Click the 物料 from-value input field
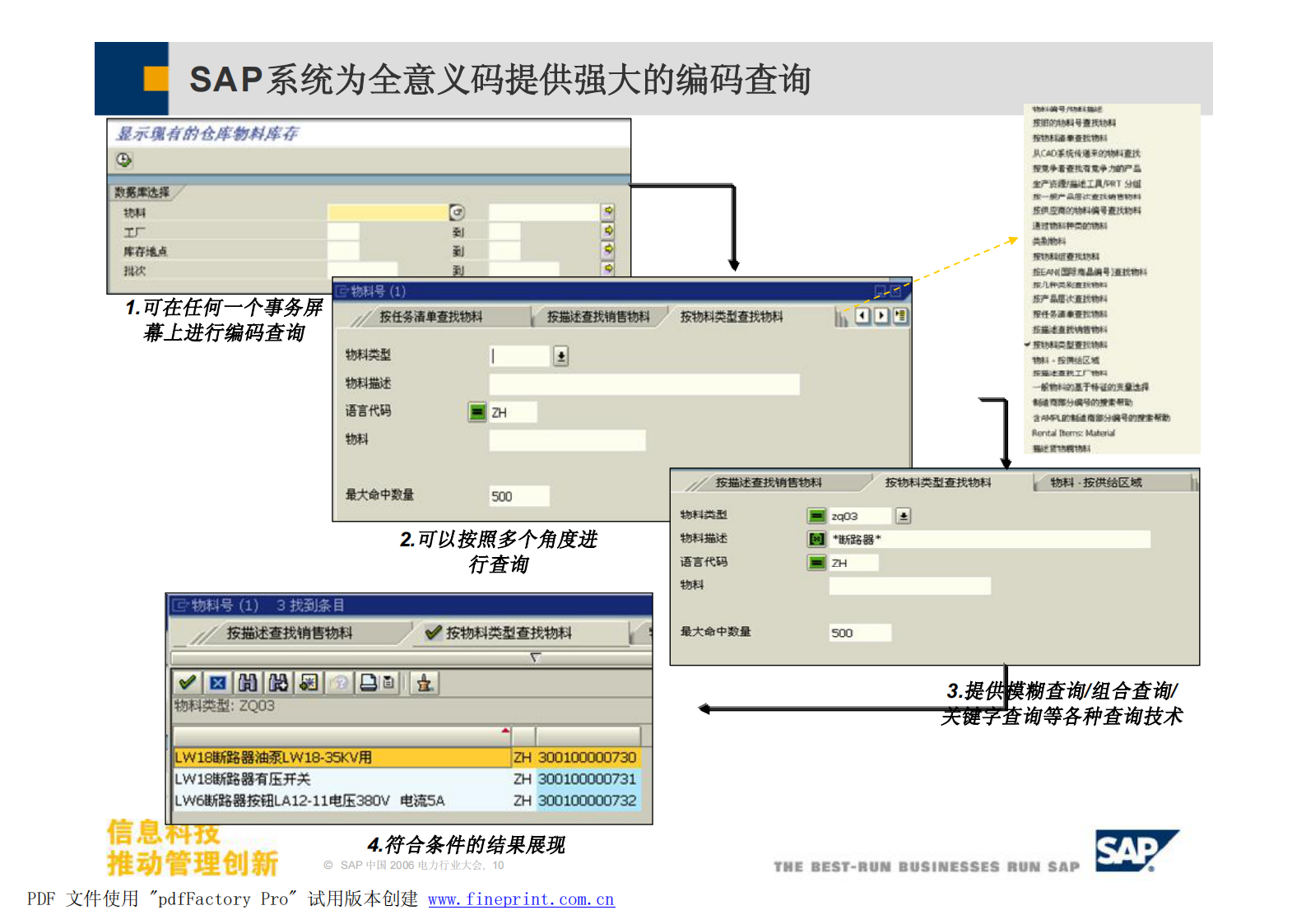The image size is (1306, 924). pyautogui.click(x=388, y=212)
